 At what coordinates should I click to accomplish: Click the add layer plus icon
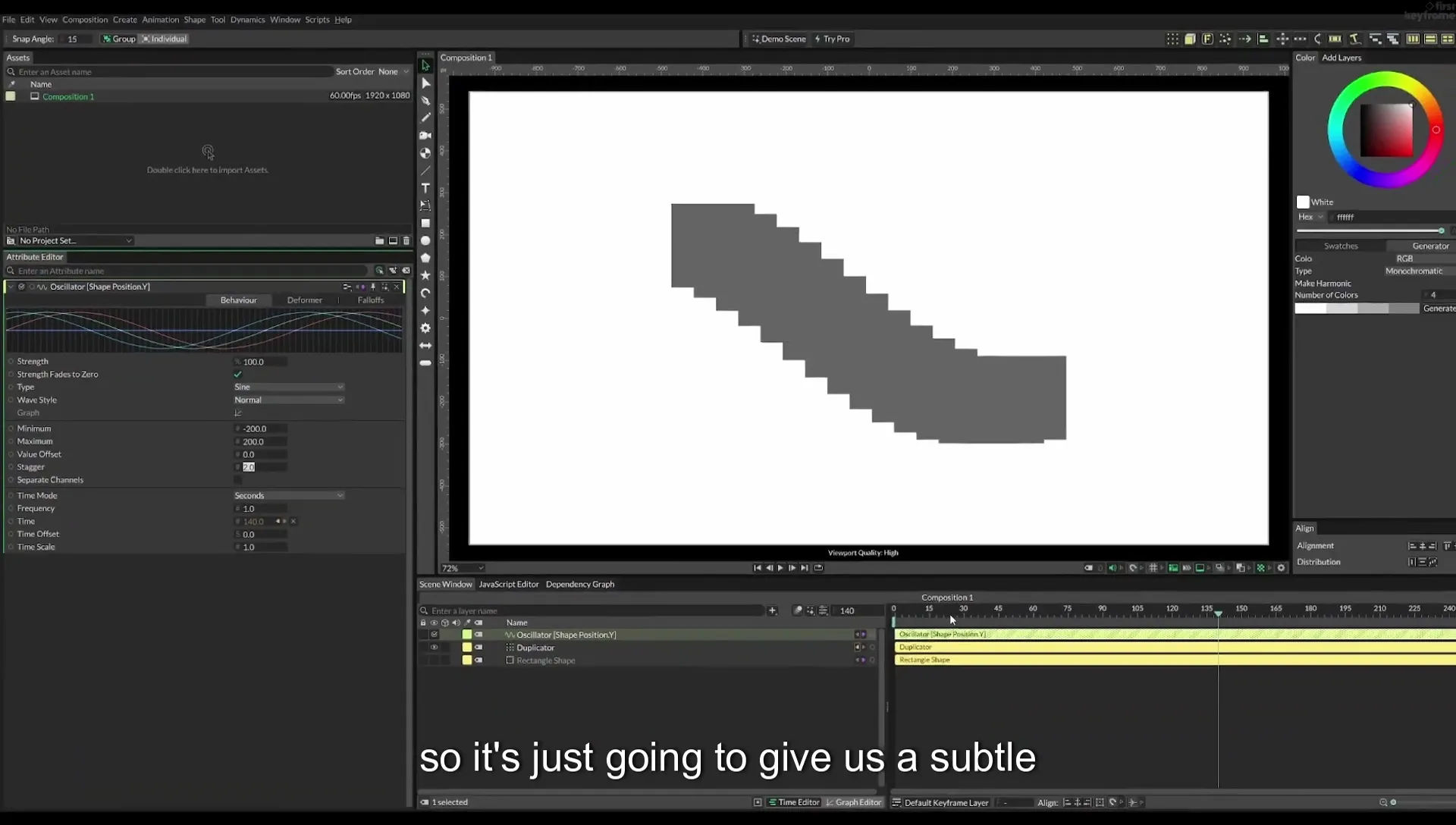[x=772, y=610]
